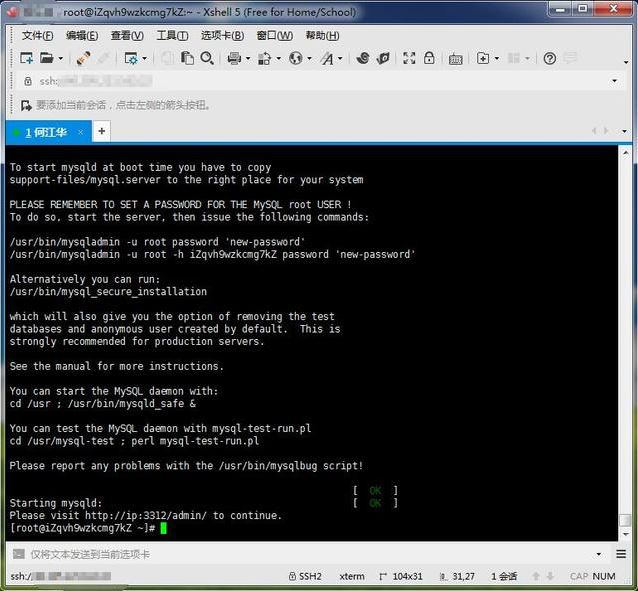Click the xterm status bar entry
Image resolution: width=638 pixels, height=591 pixels.
[352, 576]
